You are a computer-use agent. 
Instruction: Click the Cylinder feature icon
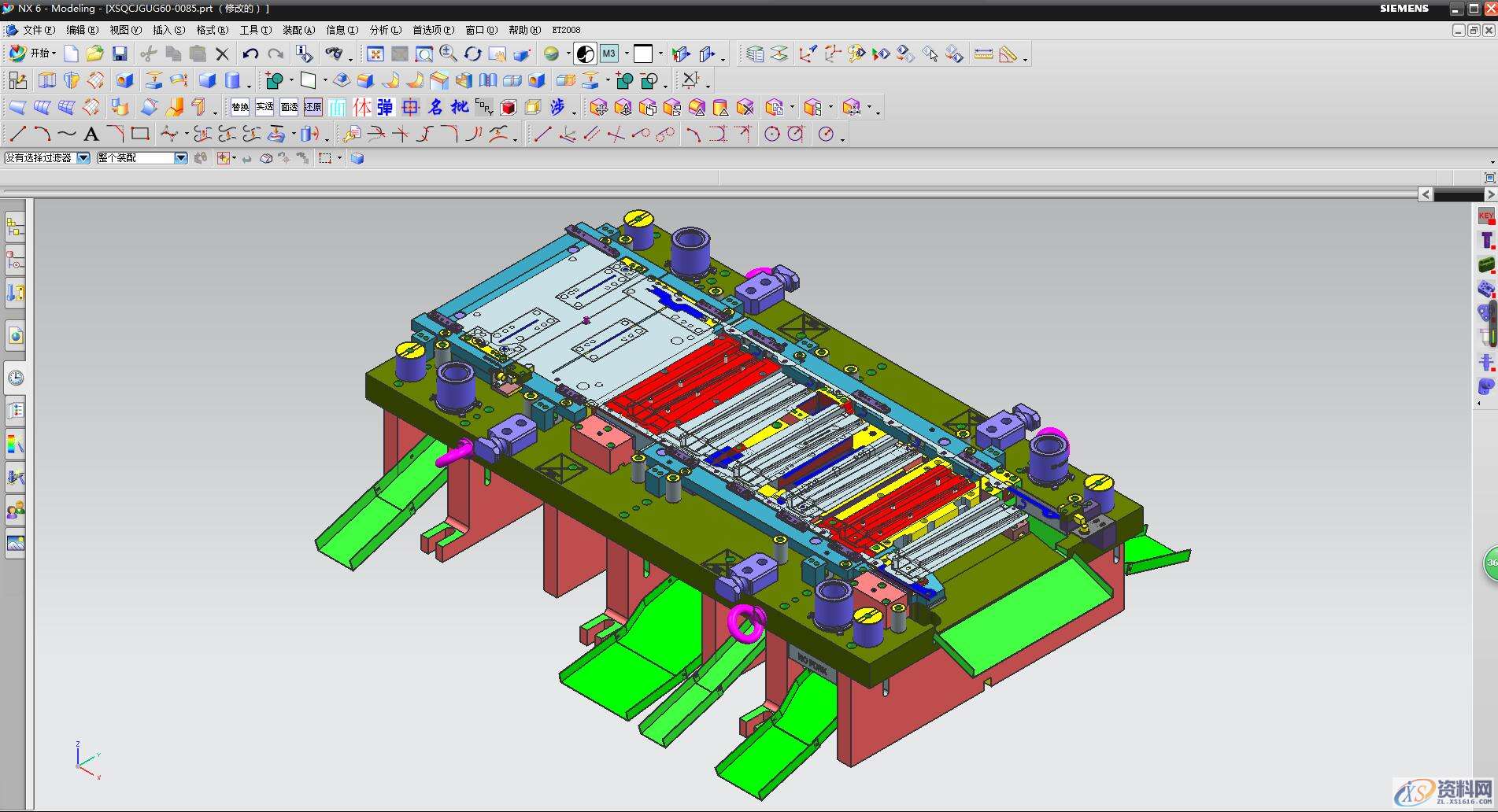click(x=232, y=80)
